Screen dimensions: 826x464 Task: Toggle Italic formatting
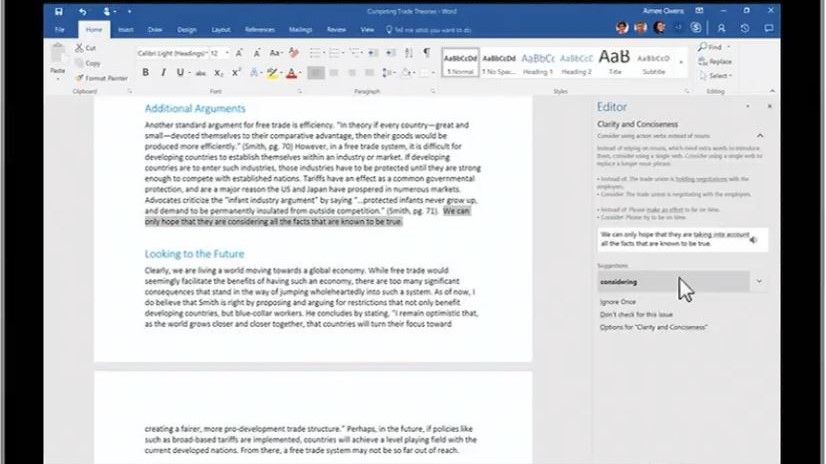tap(163, 73)
